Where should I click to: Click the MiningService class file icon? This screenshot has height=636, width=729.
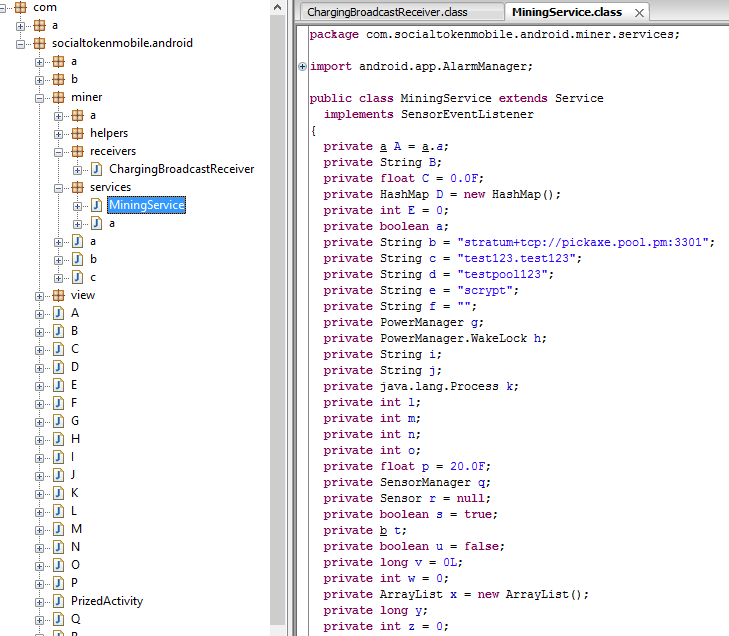coord(97,205)
